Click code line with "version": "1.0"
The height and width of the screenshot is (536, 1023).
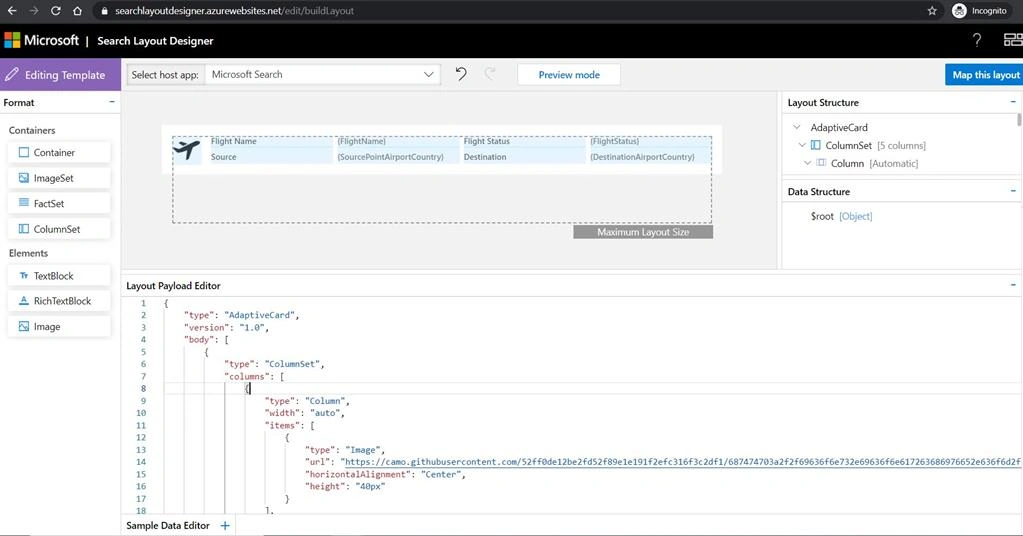point(226,327)
